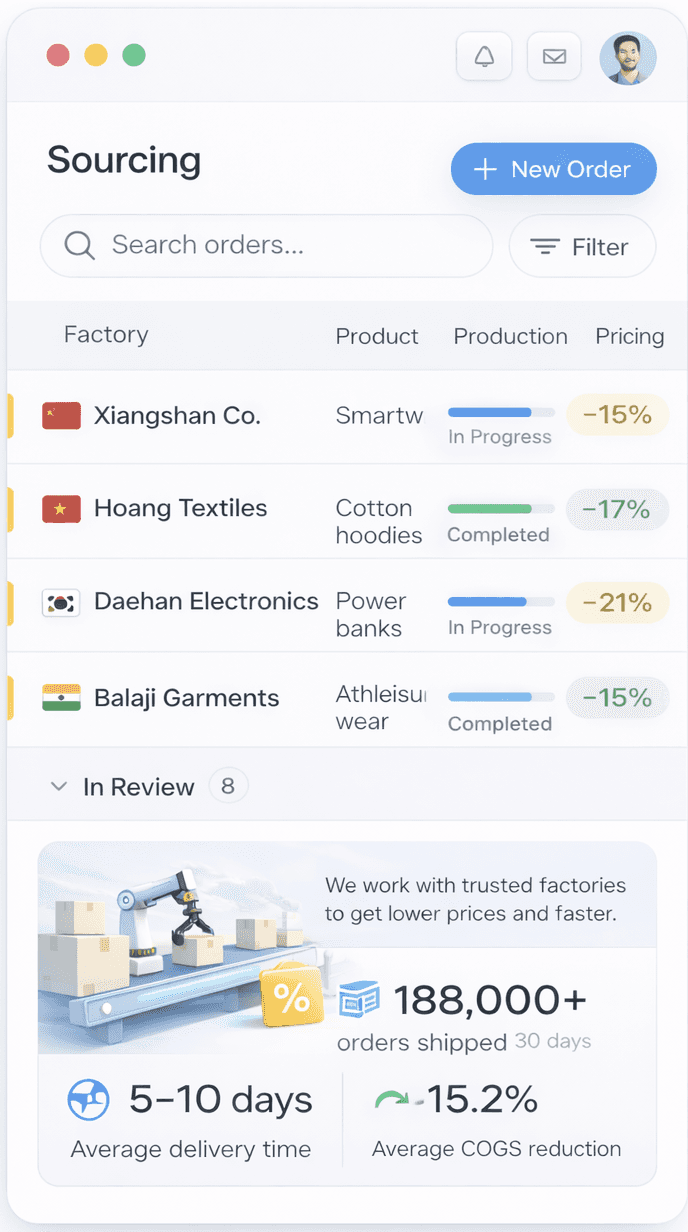Click the delivery time wheel icon
The image size is (688, 1232).
click(x=88, y=1099)
